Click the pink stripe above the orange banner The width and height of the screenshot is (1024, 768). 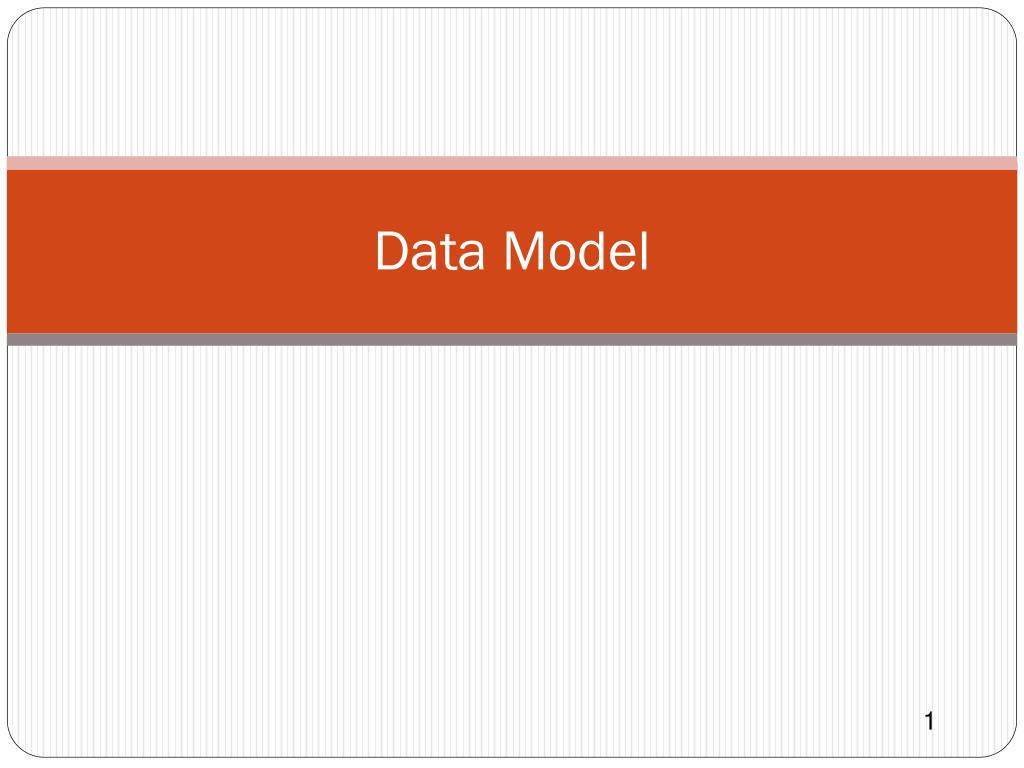coord(512,163)
